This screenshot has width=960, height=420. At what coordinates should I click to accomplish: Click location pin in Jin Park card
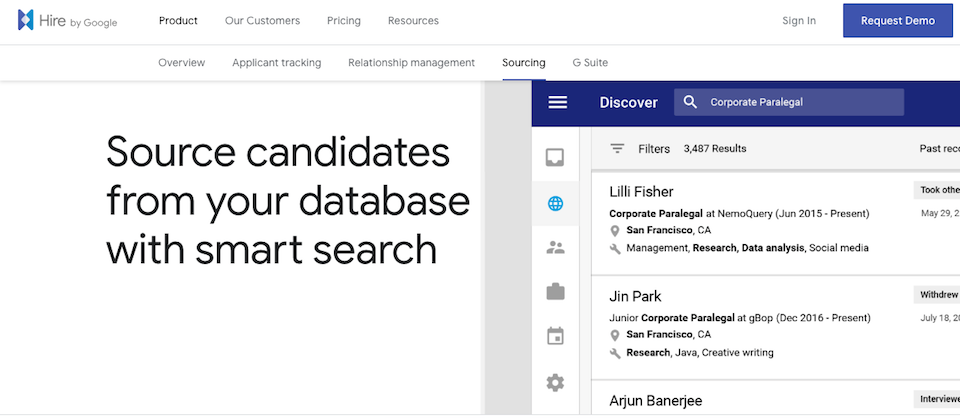pyautogui.click(x=615, y=335)
